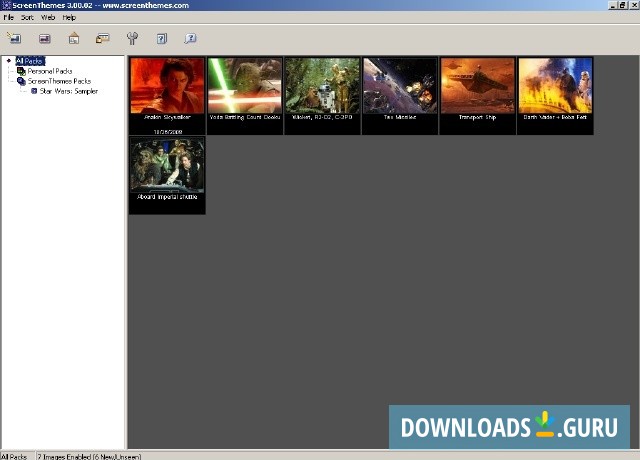Open the Web menu
This screenshot has height=460, width=640.
click(x=48, y=18)
